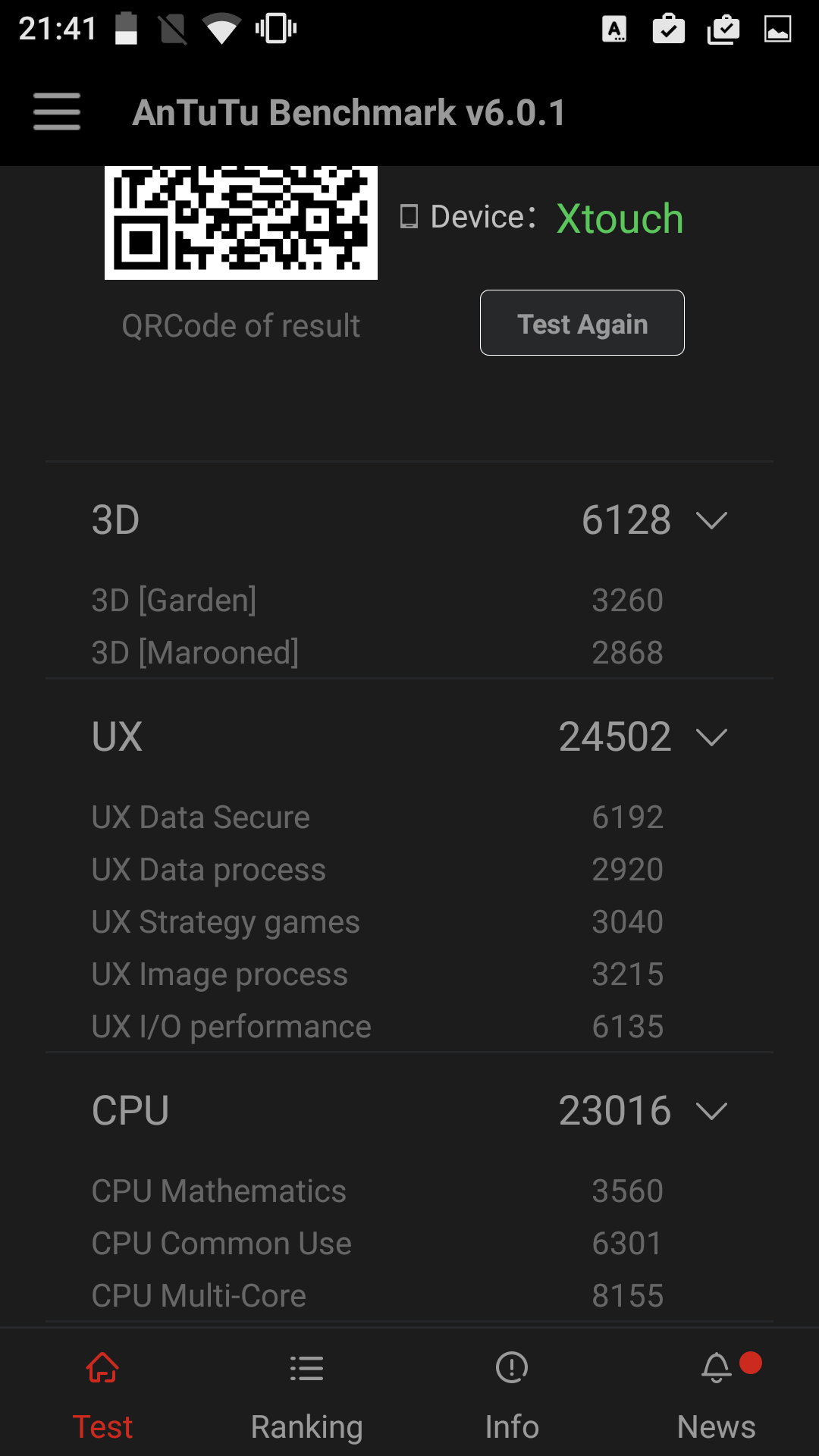
Task: Tap the News bell icon
Action: click(x=716, y=1368)
